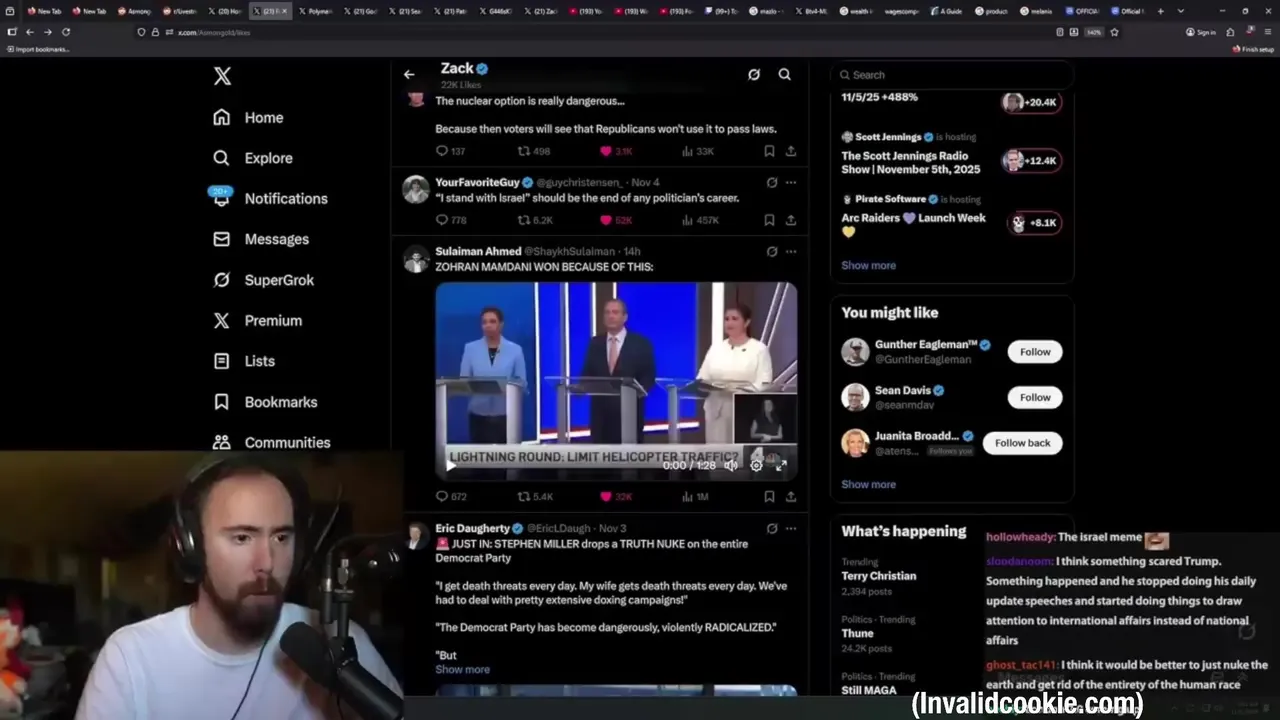Image resolution: width=1280 pixels, height=720 pixels.
Task: Open Communities in the sidebar
Action: point(271,442)
